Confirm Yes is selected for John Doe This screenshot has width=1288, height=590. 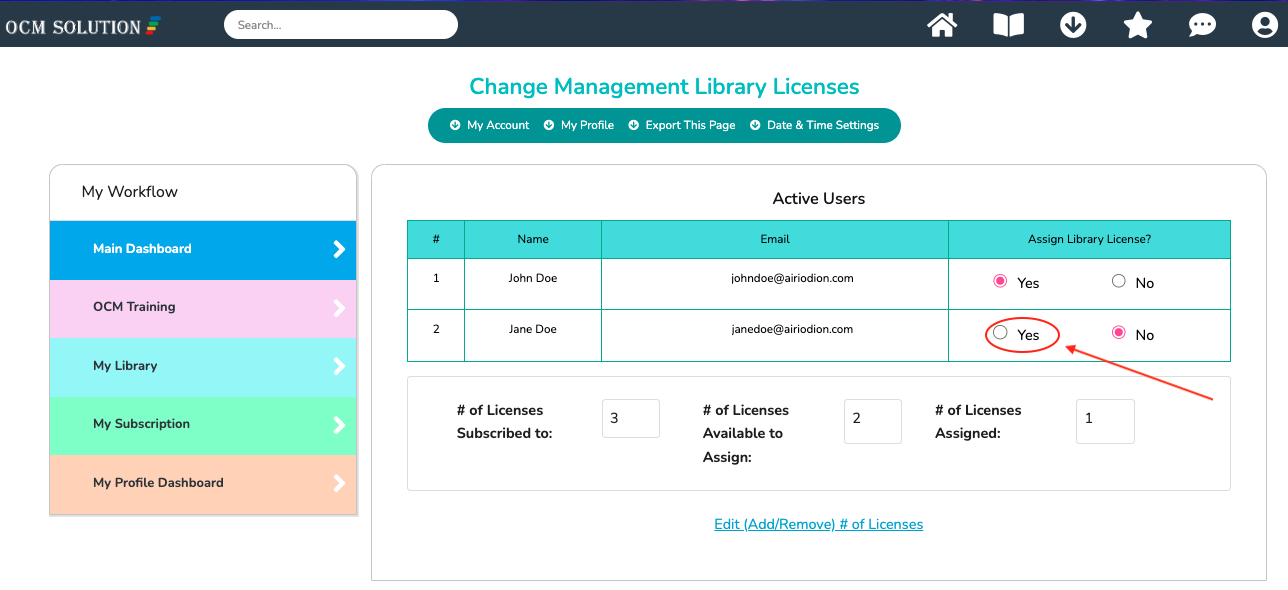tap(999, 281)
